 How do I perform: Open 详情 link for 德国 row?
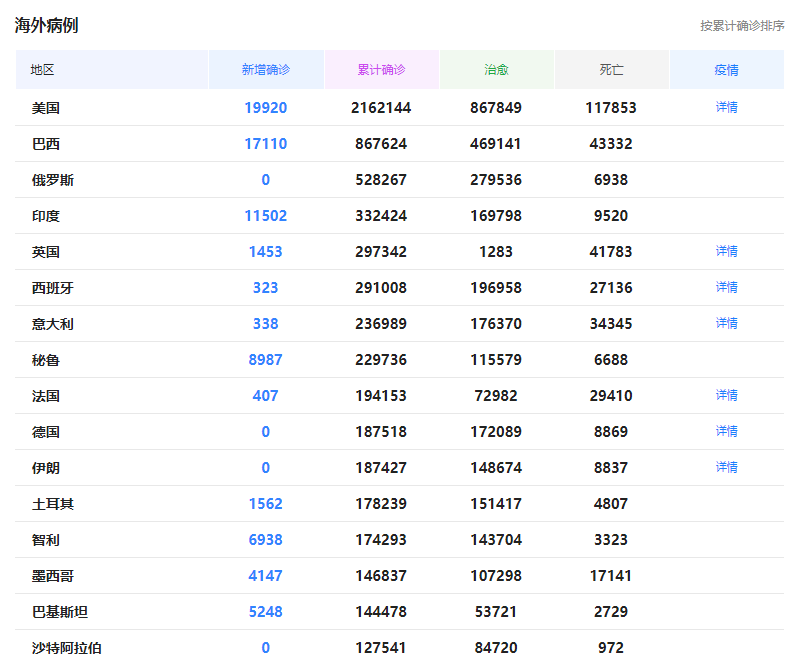coord(726,431)
